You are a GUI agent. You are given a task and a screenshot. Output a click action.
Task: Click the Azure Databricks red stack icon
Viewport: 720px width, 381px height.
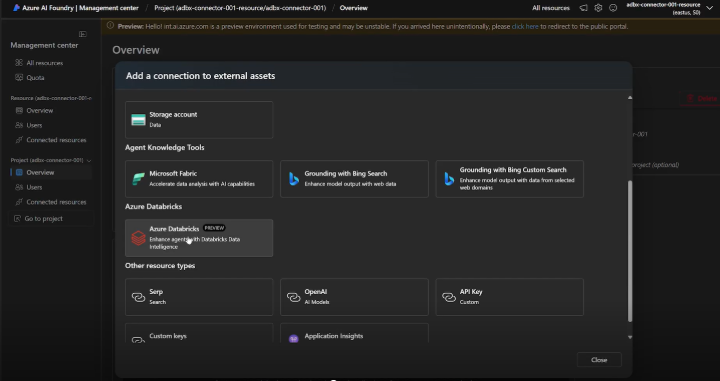tap(138, 238)
